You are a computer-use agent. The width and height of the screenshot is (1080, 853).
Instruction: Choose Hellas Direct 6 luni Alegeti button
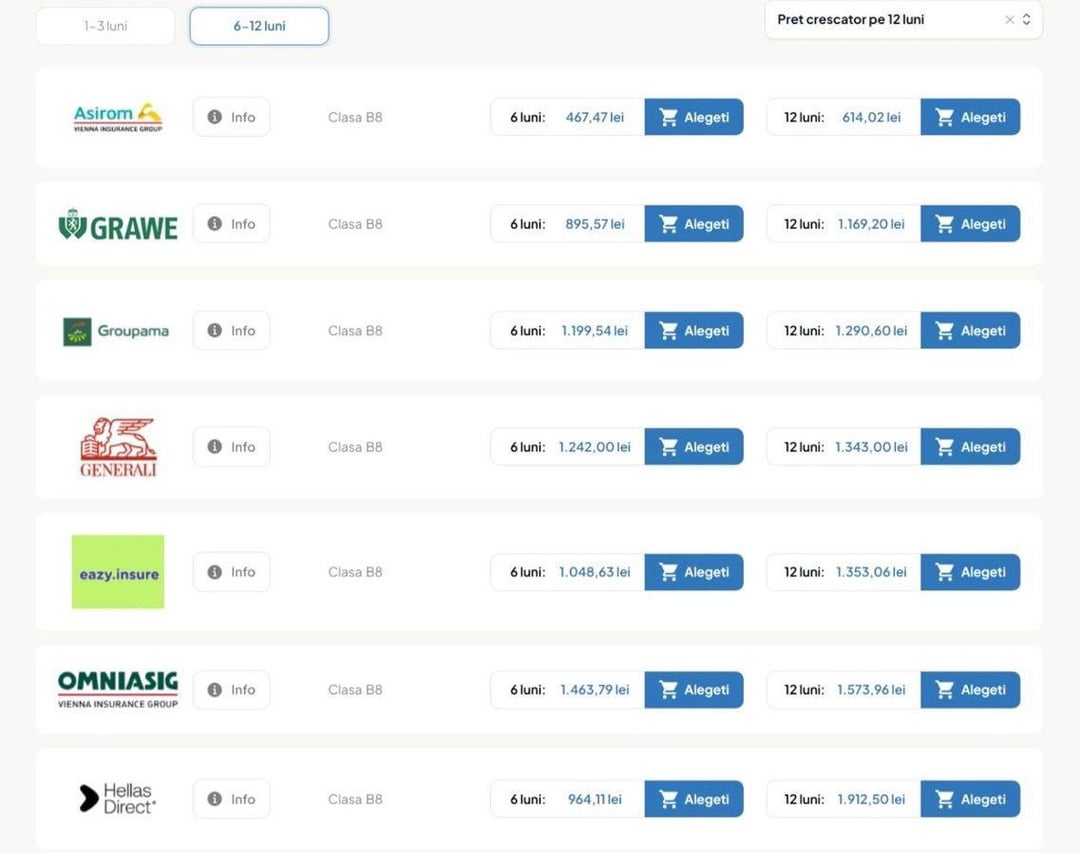tap(694, 799)
